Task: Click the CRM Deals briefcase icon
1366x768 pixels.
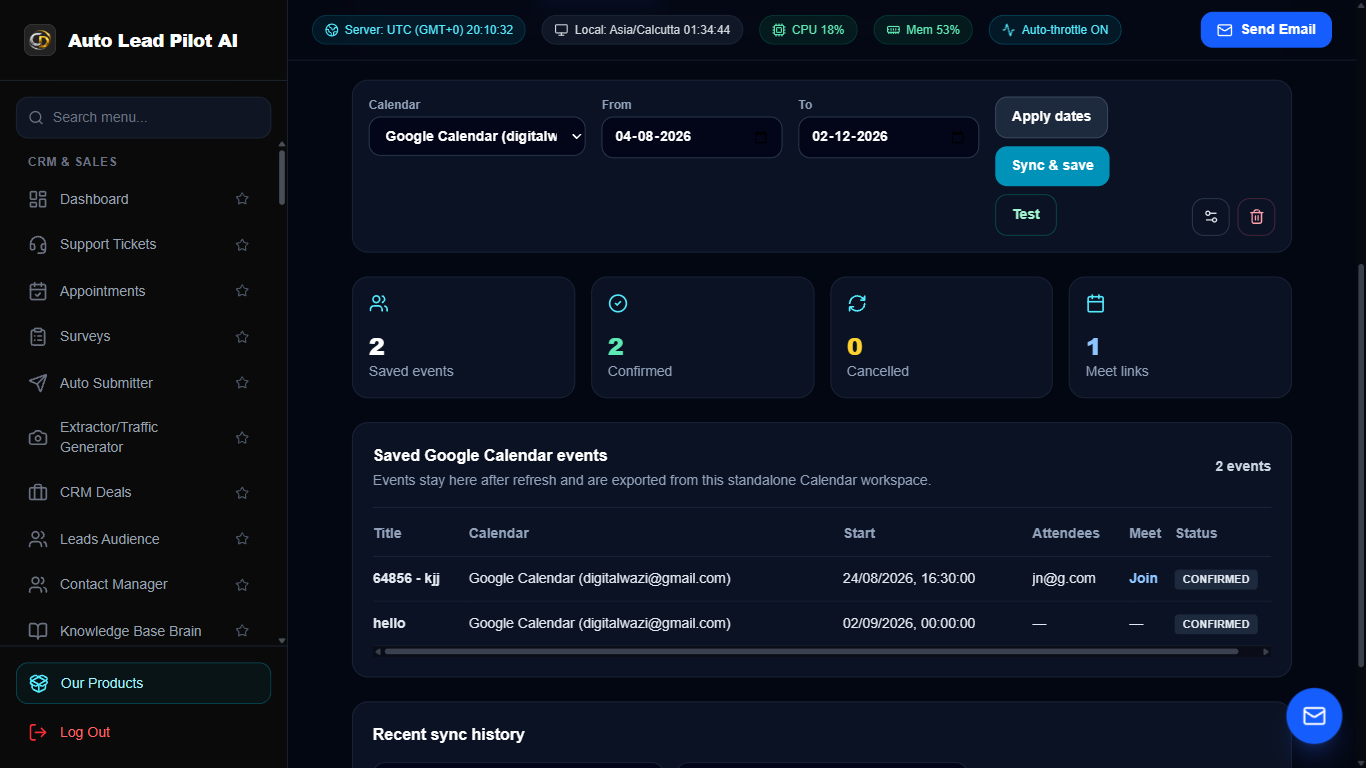Action: pyautogui.click(x=38, y=493)
